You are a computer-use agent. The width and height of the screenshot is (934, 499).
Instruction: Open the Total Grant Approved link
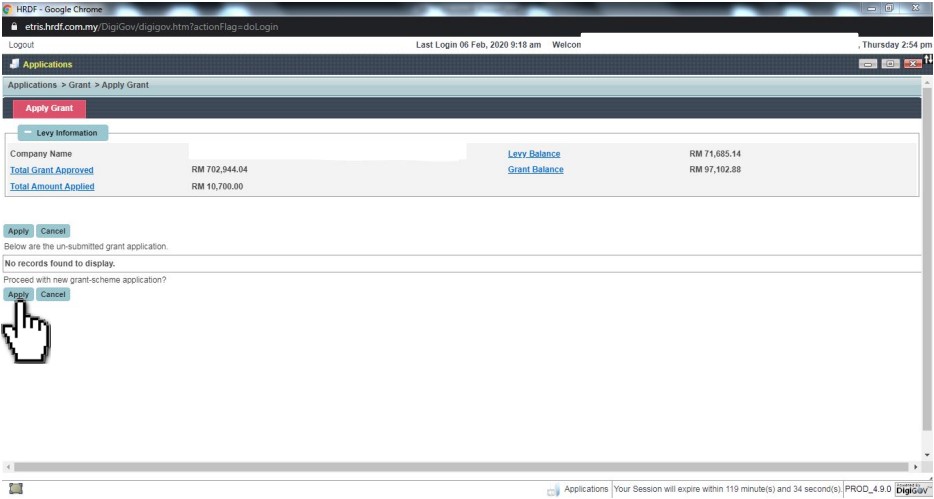tap(51, 170)
